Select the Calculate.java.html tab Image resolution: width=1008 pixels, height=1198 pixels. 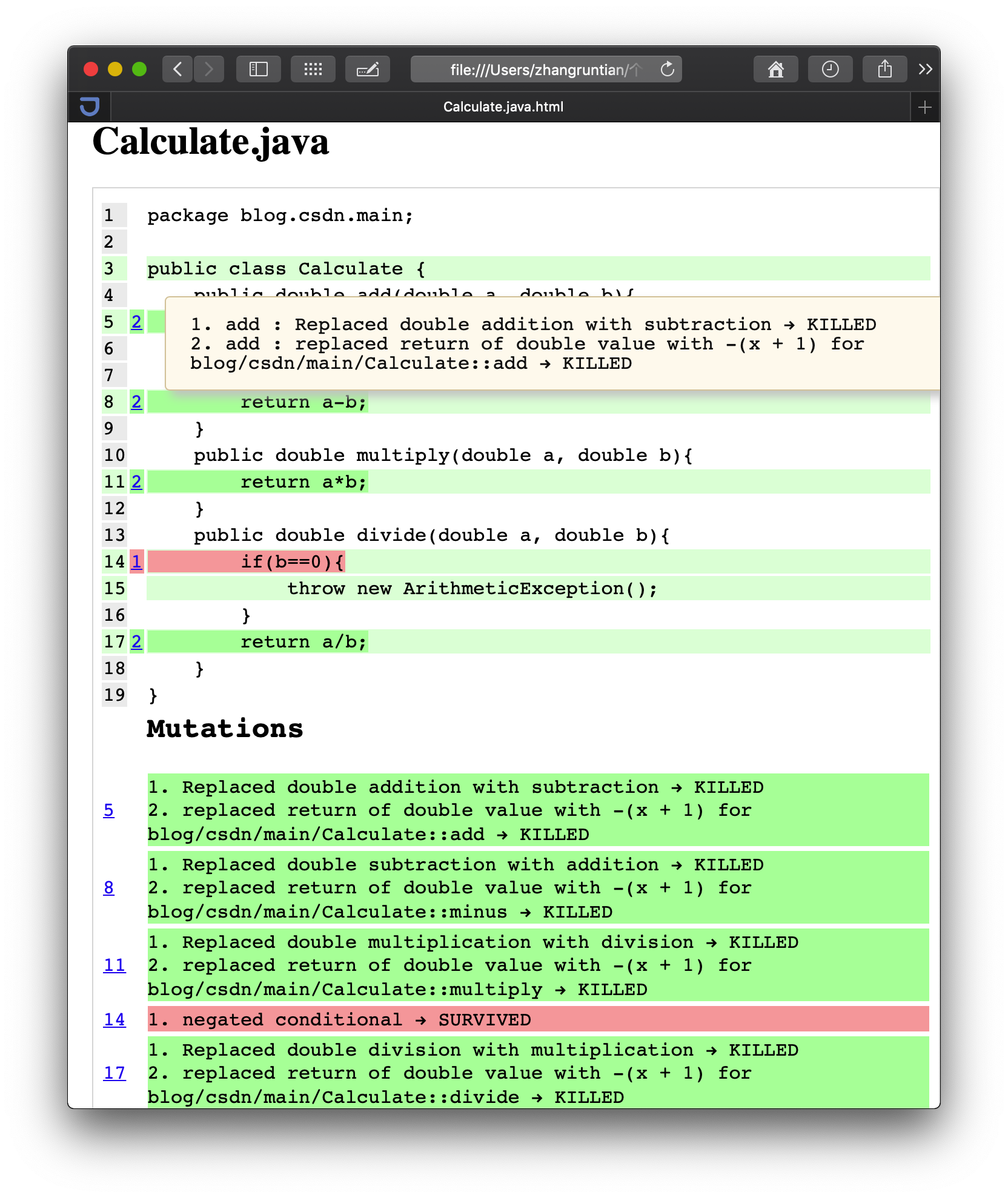pyautogui.click(x=511, y=107)
